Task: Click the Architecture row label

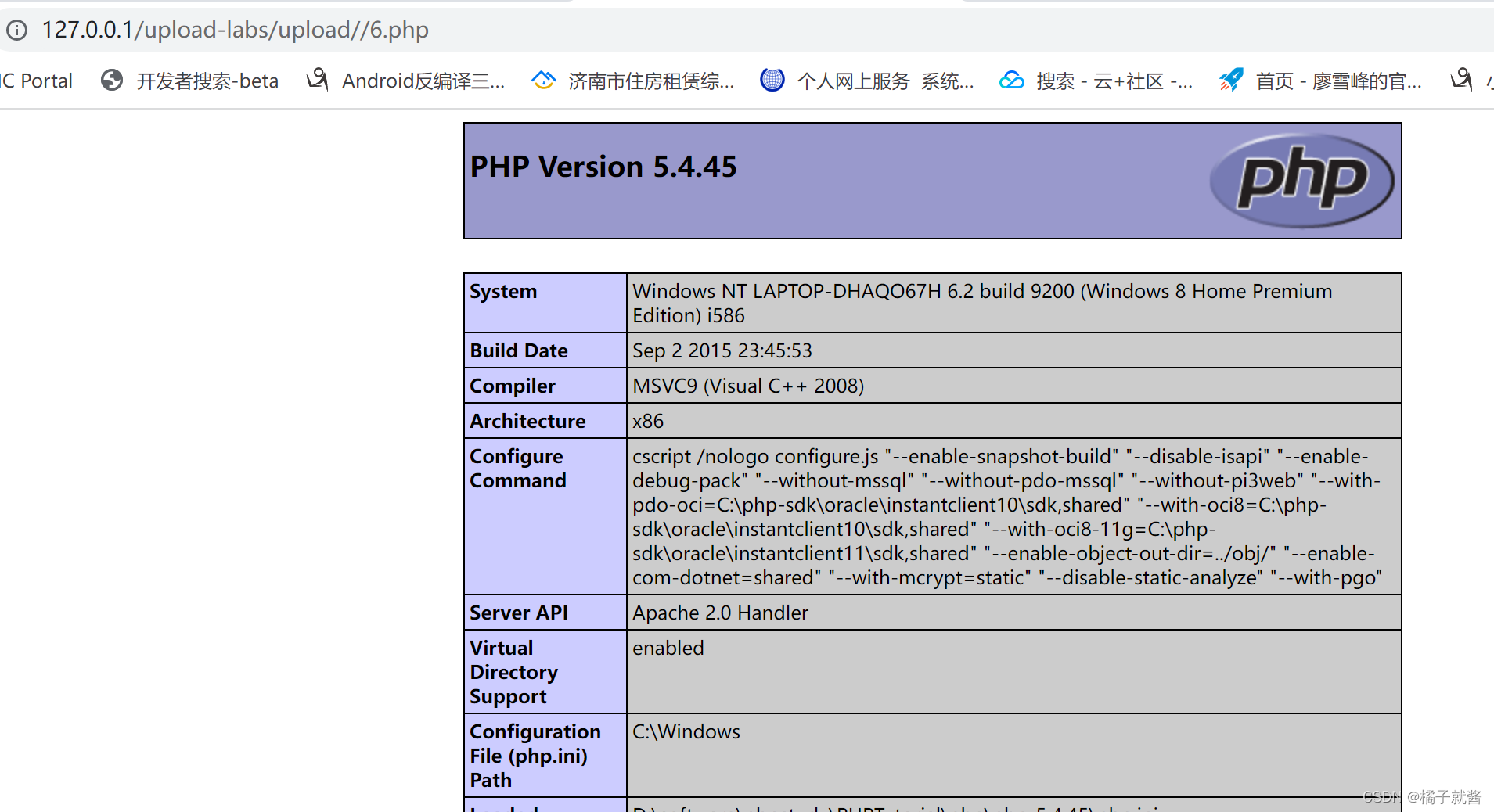Action: [x=527, y=421]
